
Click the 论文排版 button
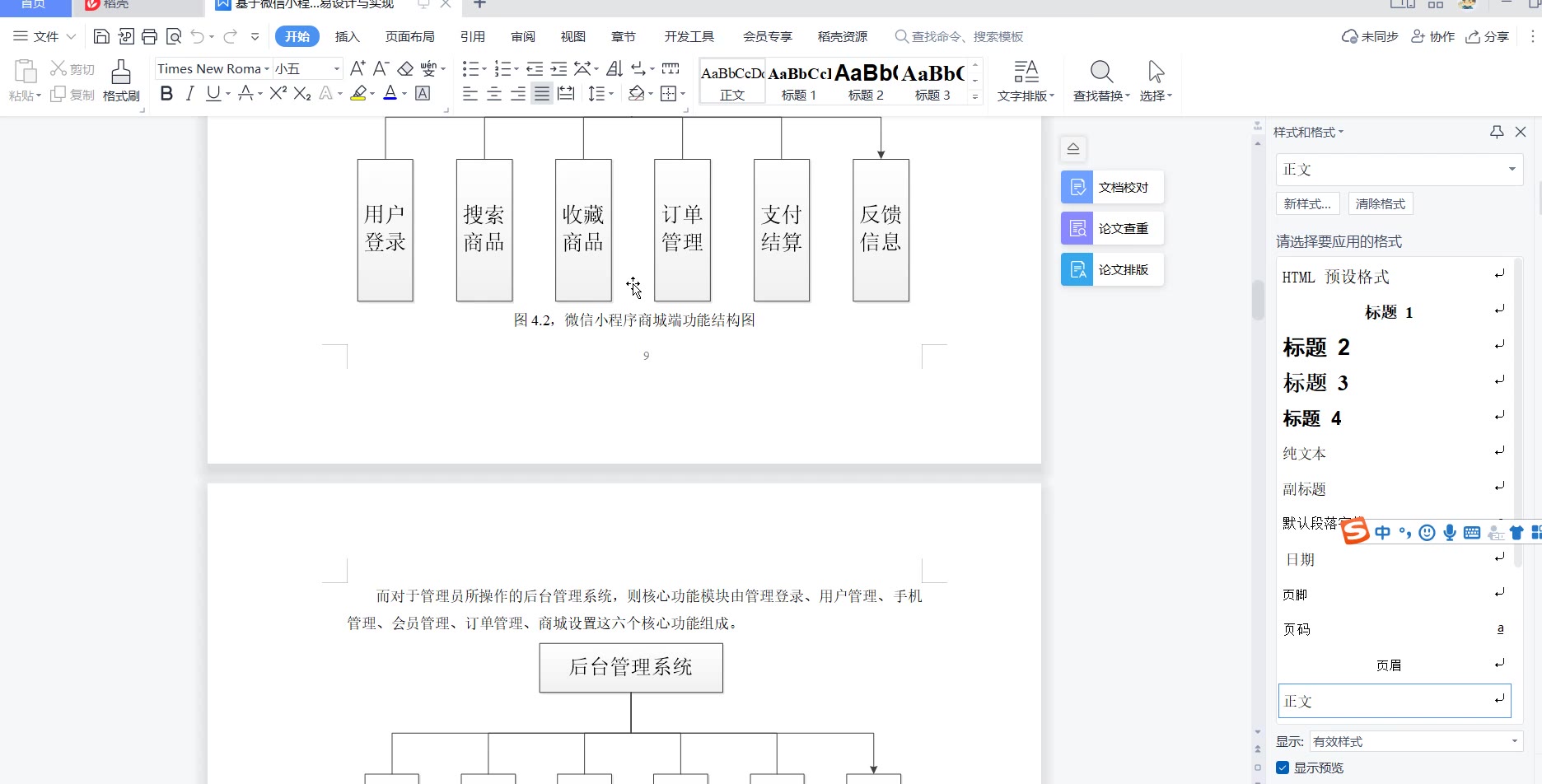pyautogui.click(x=1112, y=269)
